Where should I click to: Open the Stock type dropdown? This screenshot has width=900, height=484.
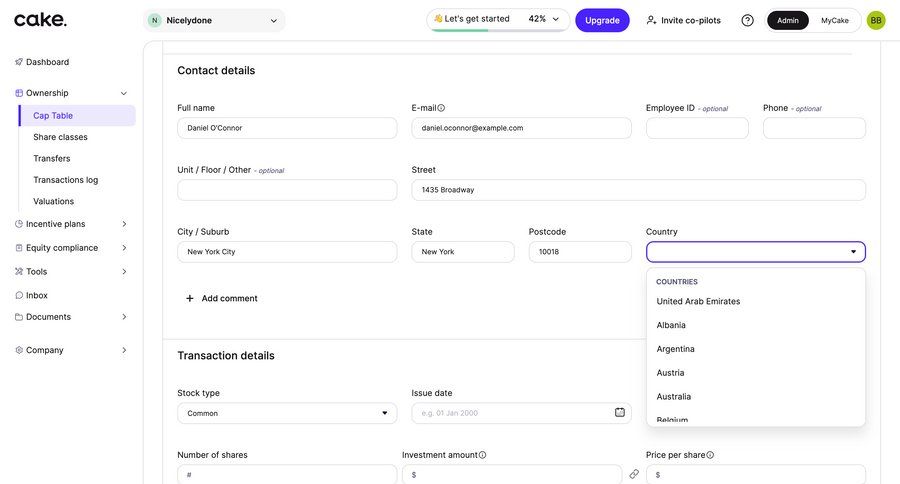pos(287,413)
